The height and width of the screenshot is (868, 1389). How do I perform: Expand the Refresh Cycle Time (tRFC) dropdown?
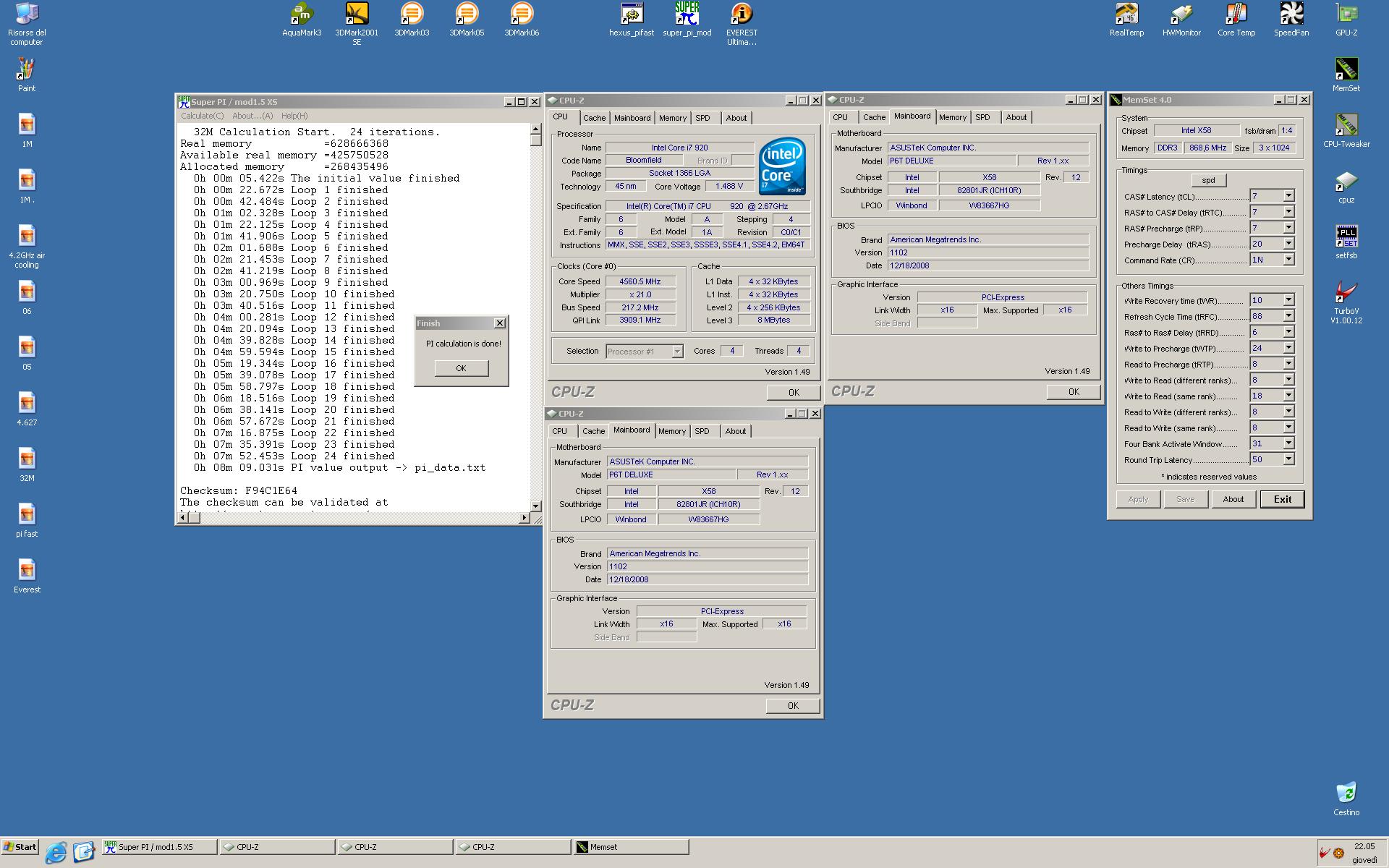click(x=1288, y=316)
